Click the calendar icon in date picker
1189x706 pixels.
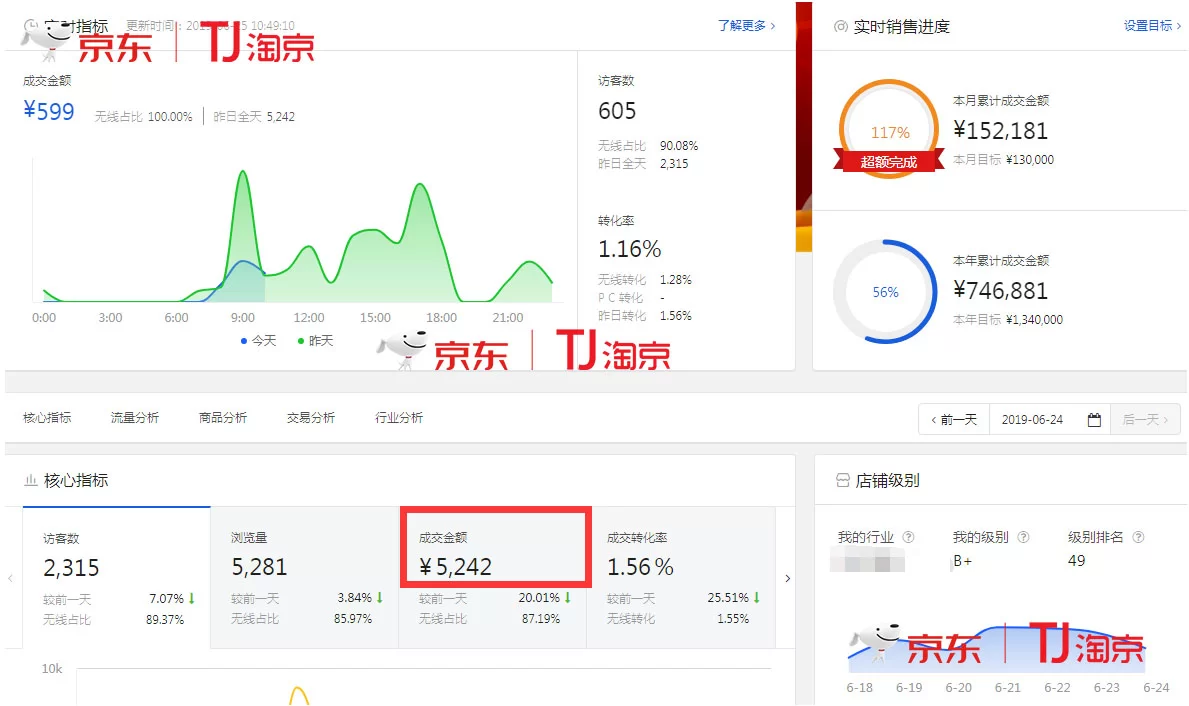click(x=1094, y=420)
